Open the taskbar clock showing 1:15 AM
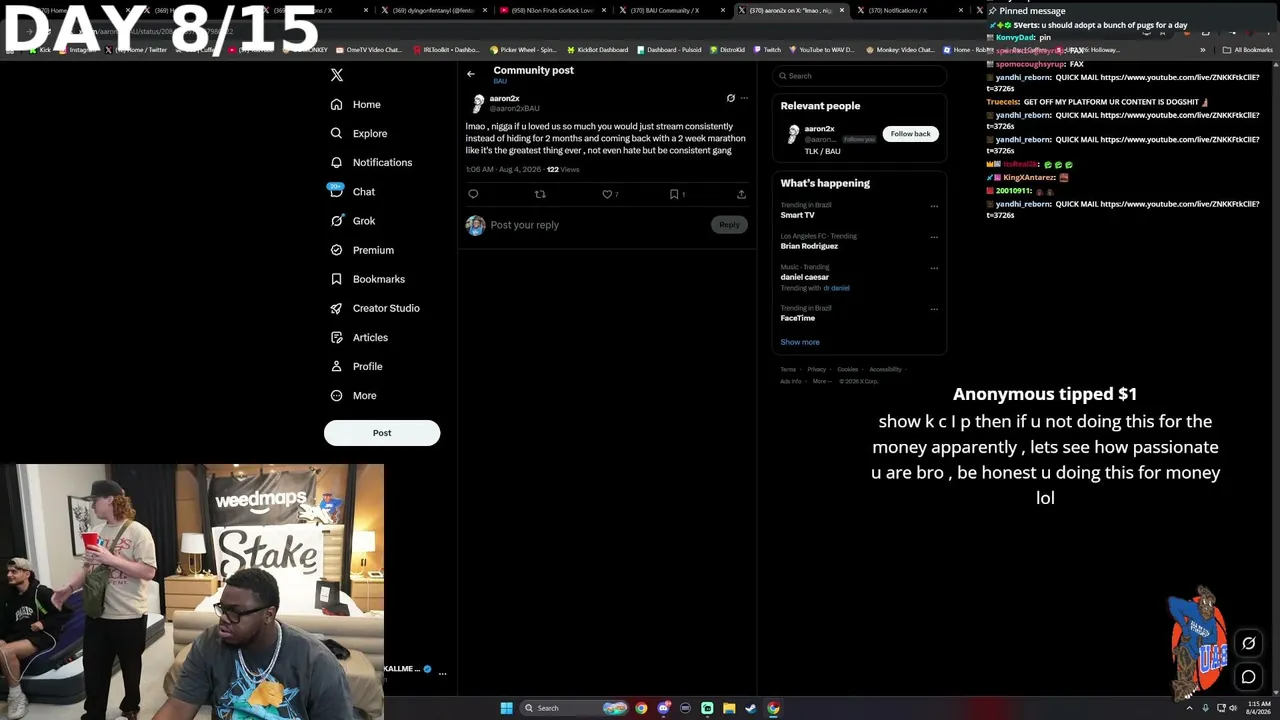This screenshot has height=720, width=1280. (x=1259, y=708)
